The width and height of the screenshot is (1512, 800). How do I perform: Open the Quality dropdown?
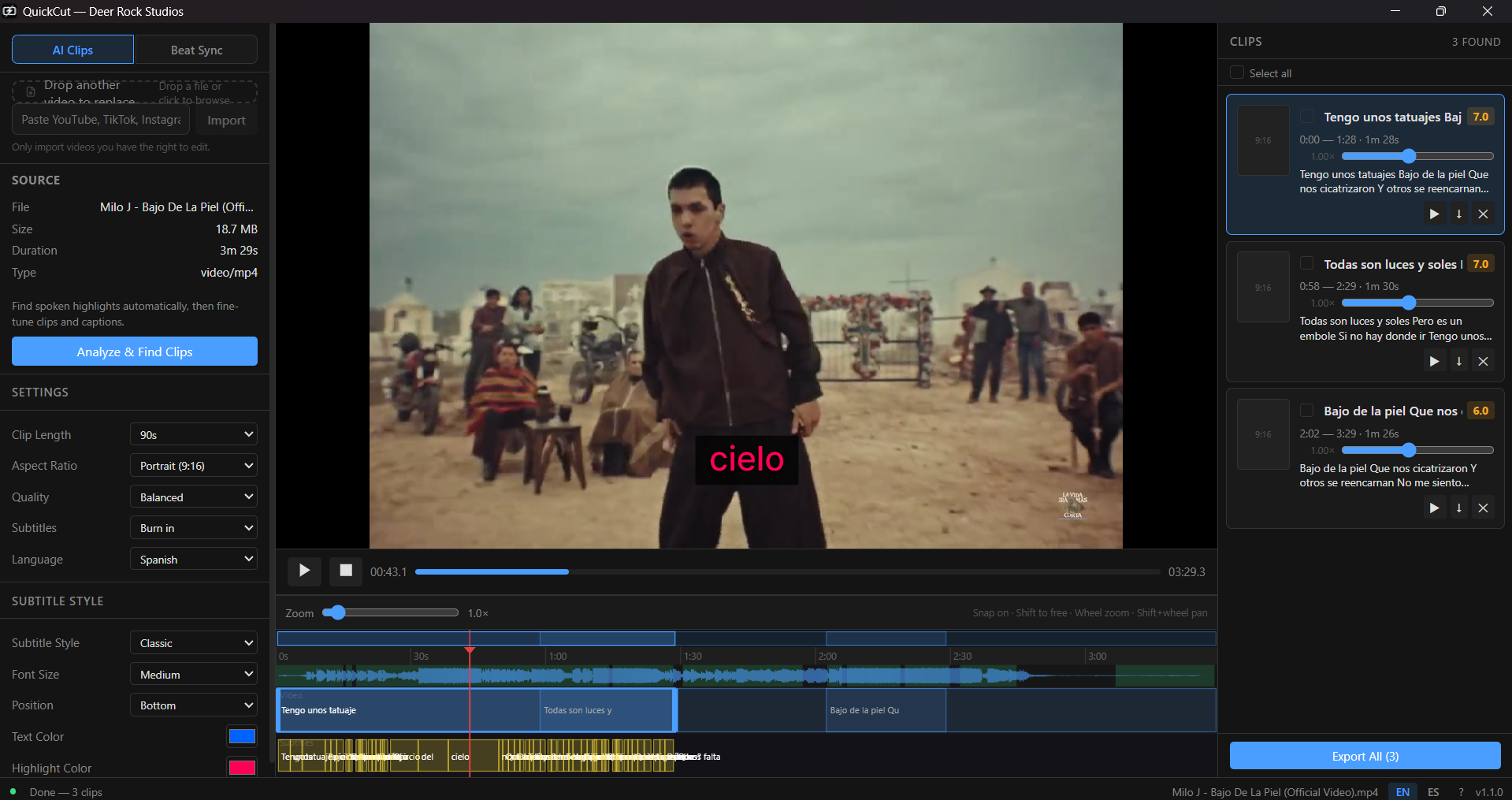(x=194, y=497)
